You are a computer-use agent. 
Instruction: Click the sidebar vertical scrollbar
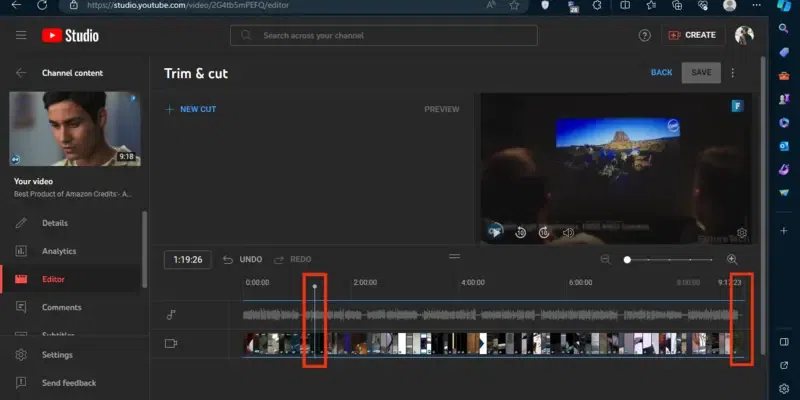click(144, 249)
